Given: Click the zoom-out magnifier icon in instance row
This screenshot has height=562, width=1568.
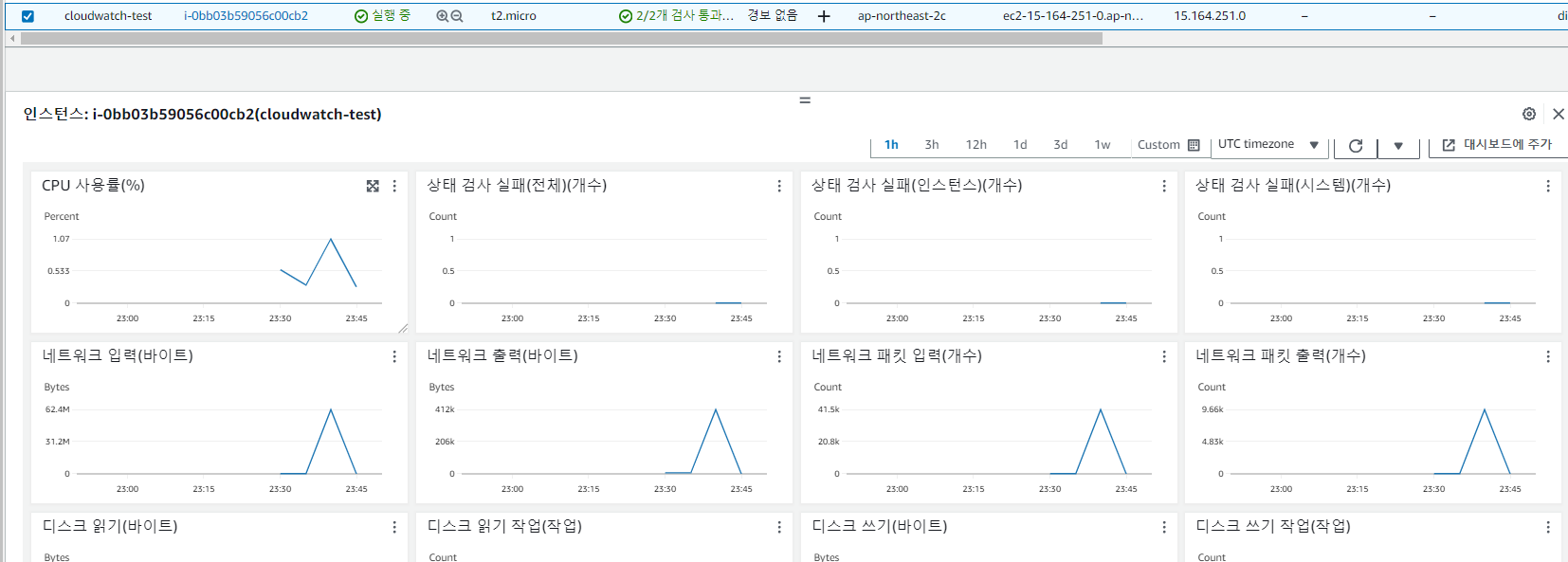Looking at the screenshot, I should 457,16.
